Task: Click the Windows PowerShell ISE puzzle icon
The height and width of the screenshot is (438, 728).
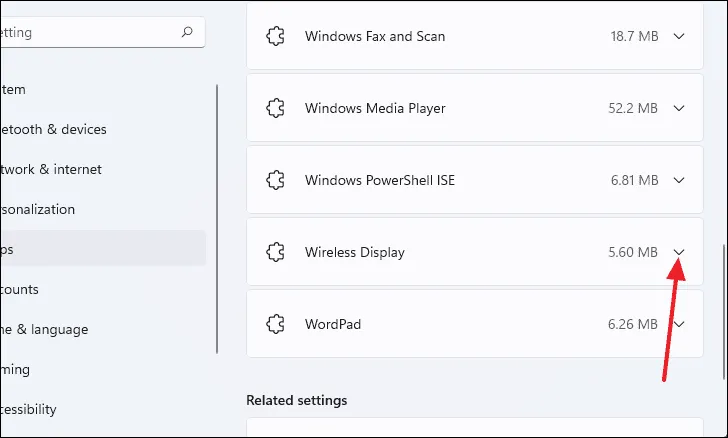Action: [275, 180]
